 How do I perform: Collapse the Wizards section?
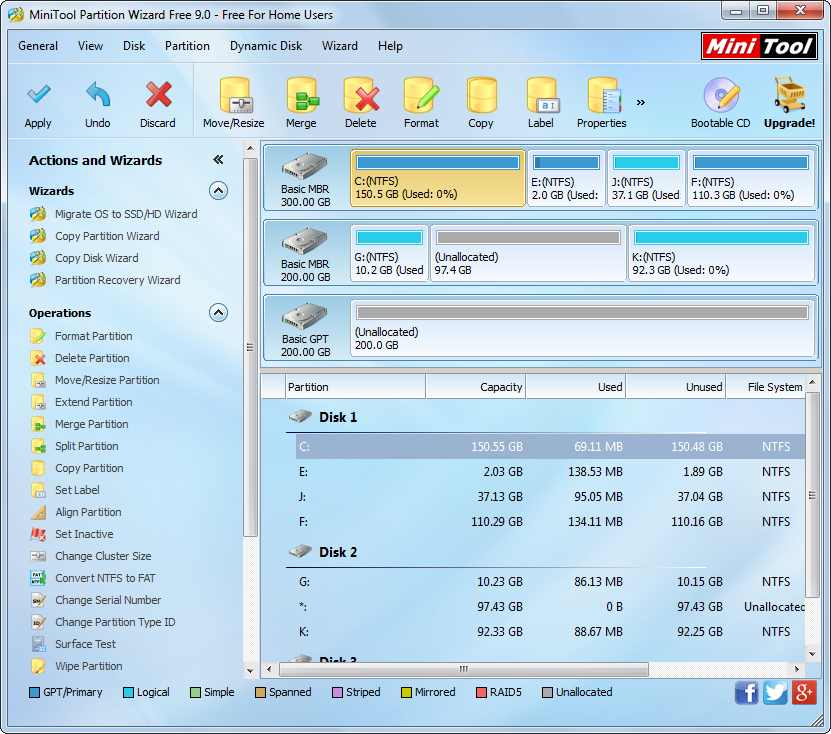click(x=218, y=190)
